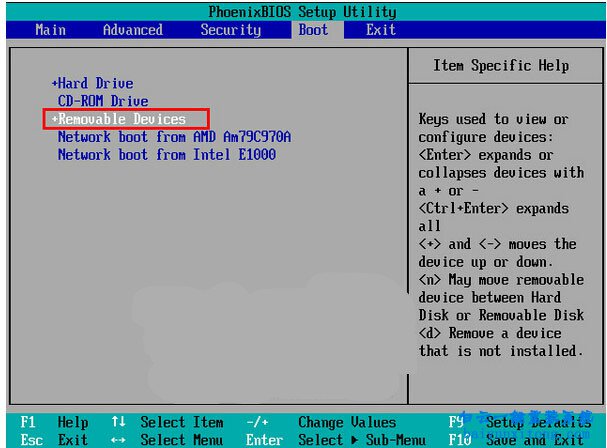Choose Network boot from Intel E1000
This screenshot has width=607, height=448.
166,155
